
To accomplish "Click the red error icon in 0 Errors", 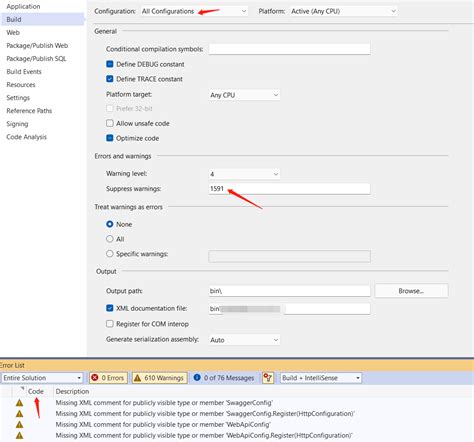I will (95, 378).
